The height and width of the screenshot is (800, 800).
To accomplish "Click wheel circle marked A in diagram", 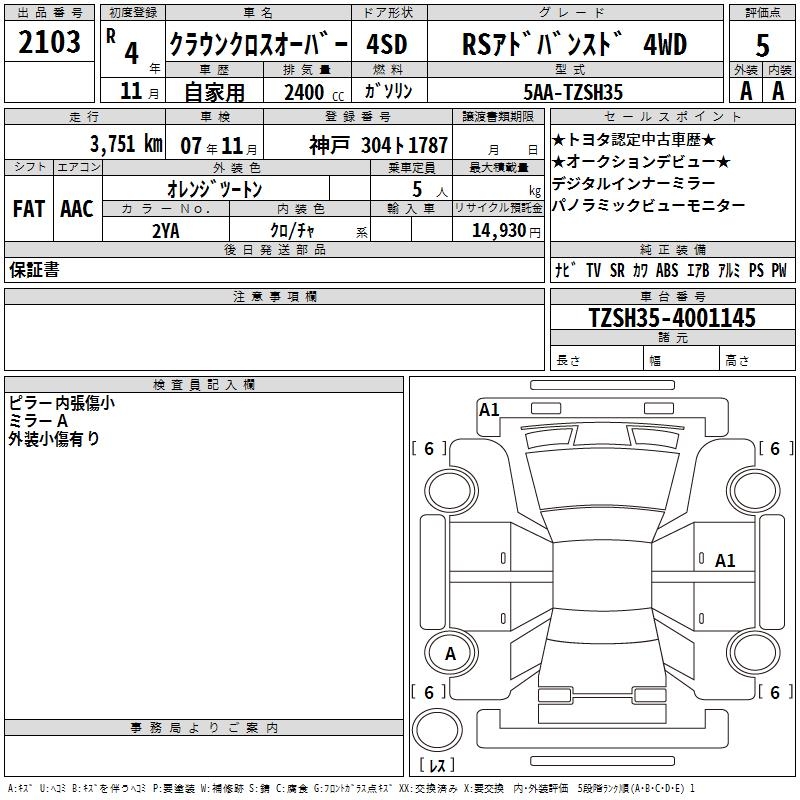I will (x=451, y=653).
